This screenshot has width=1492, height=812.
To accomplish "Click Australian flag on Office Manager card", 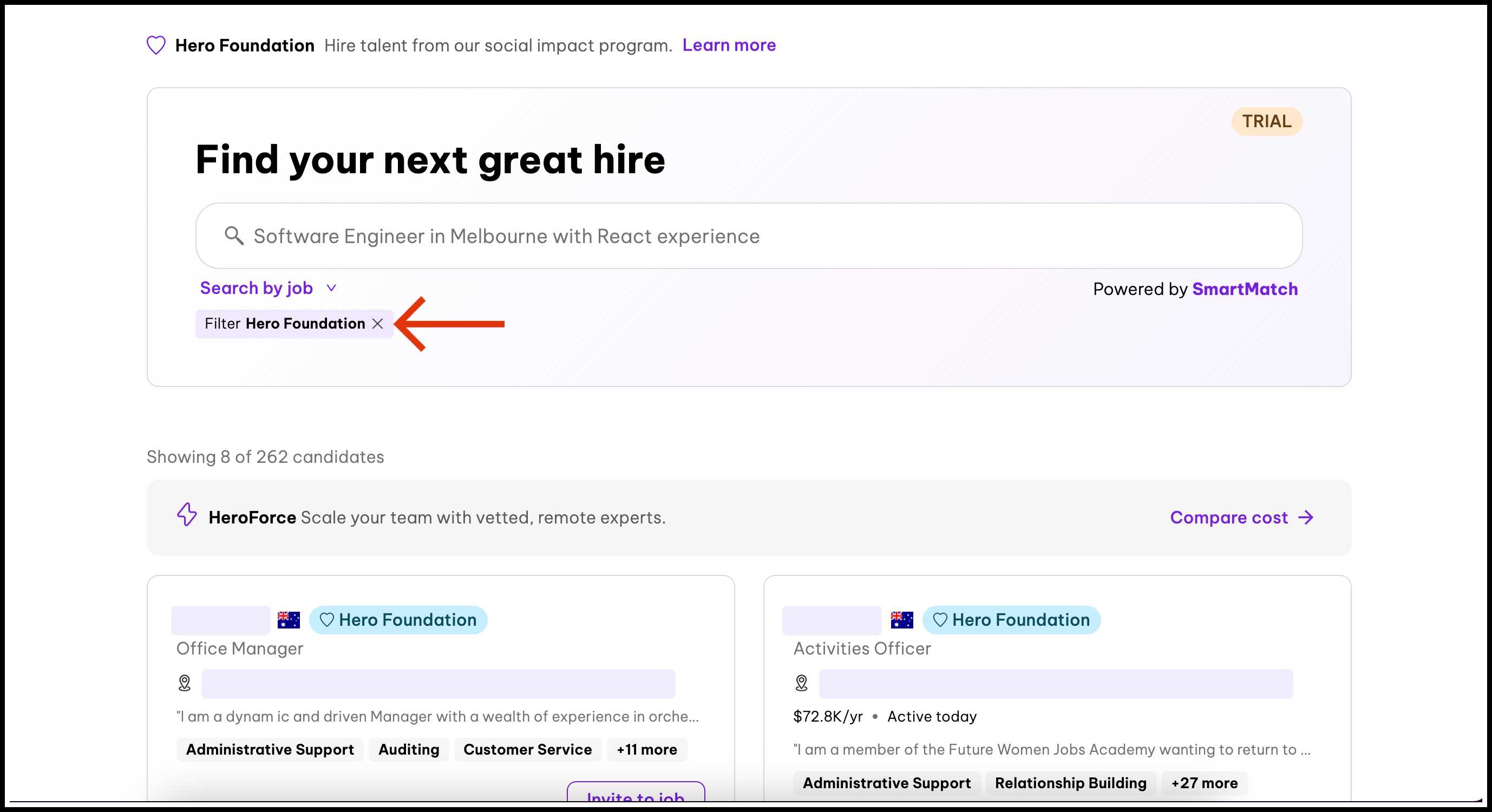I will (x=289, y=620).
